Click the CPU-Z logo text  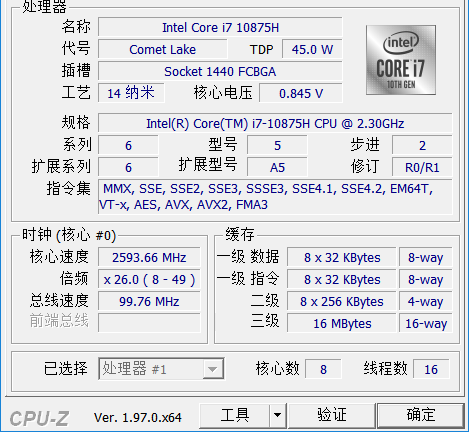39,418
